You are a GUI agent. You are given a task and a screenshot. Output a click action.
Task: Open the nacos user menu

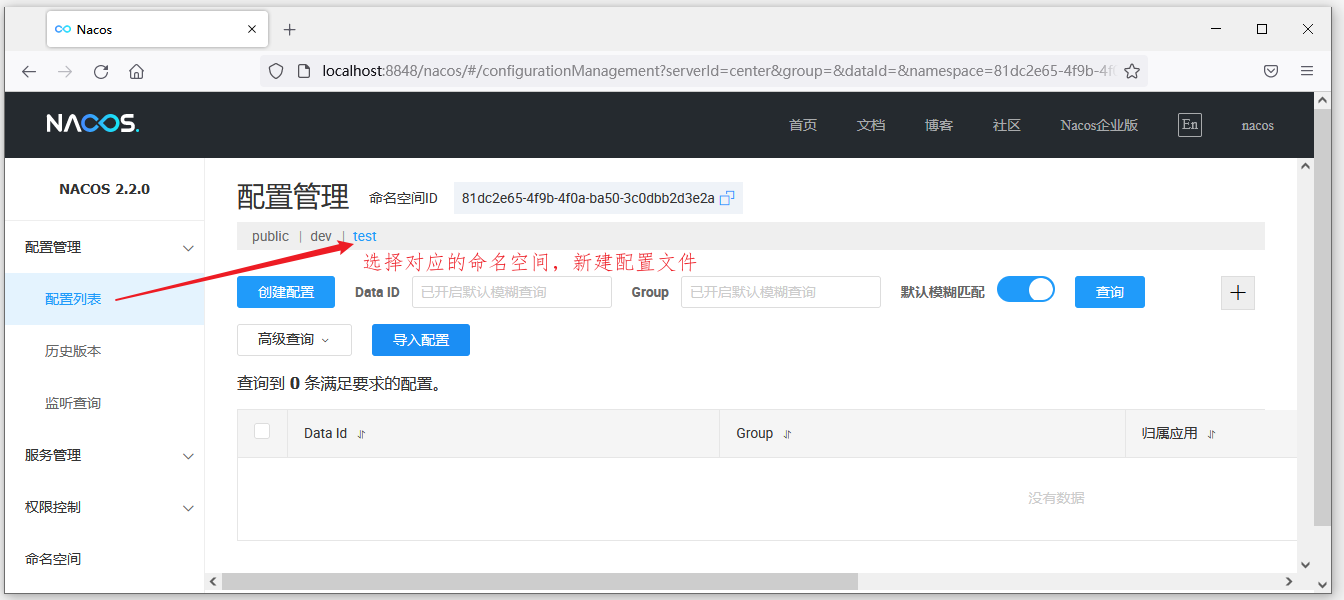click(1258, 126)
